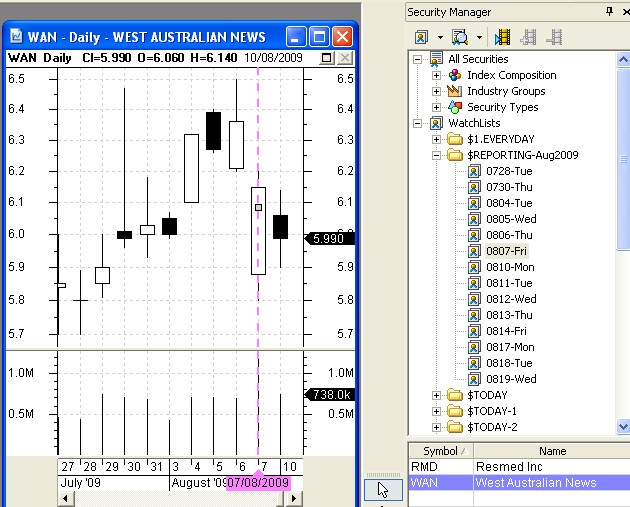Click the icon beside 0814-Fri watchlist
Screen dimensions: 630x507
pos(474,331)
